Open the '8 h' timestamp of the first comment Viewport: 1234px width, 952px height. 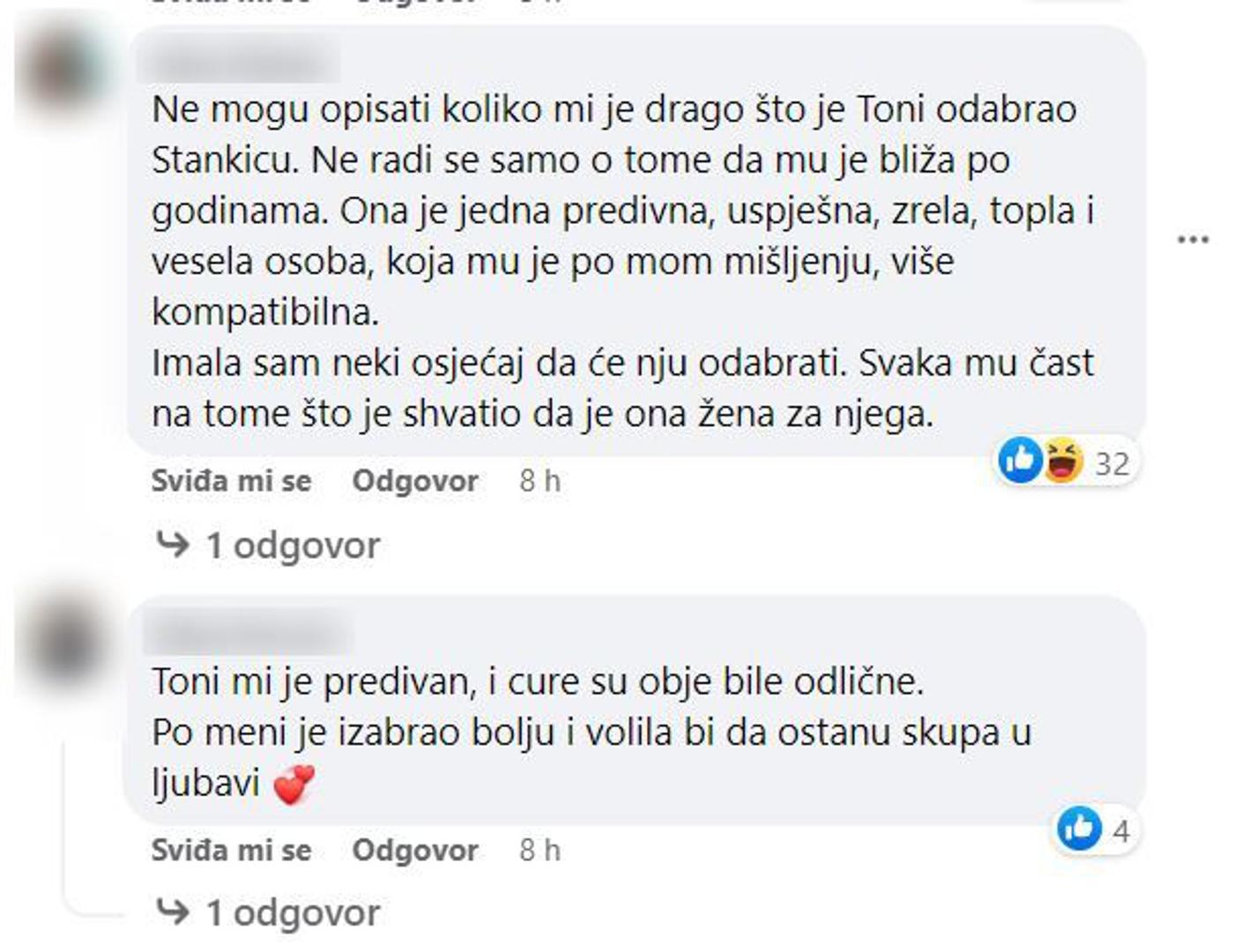click(539, 481)
